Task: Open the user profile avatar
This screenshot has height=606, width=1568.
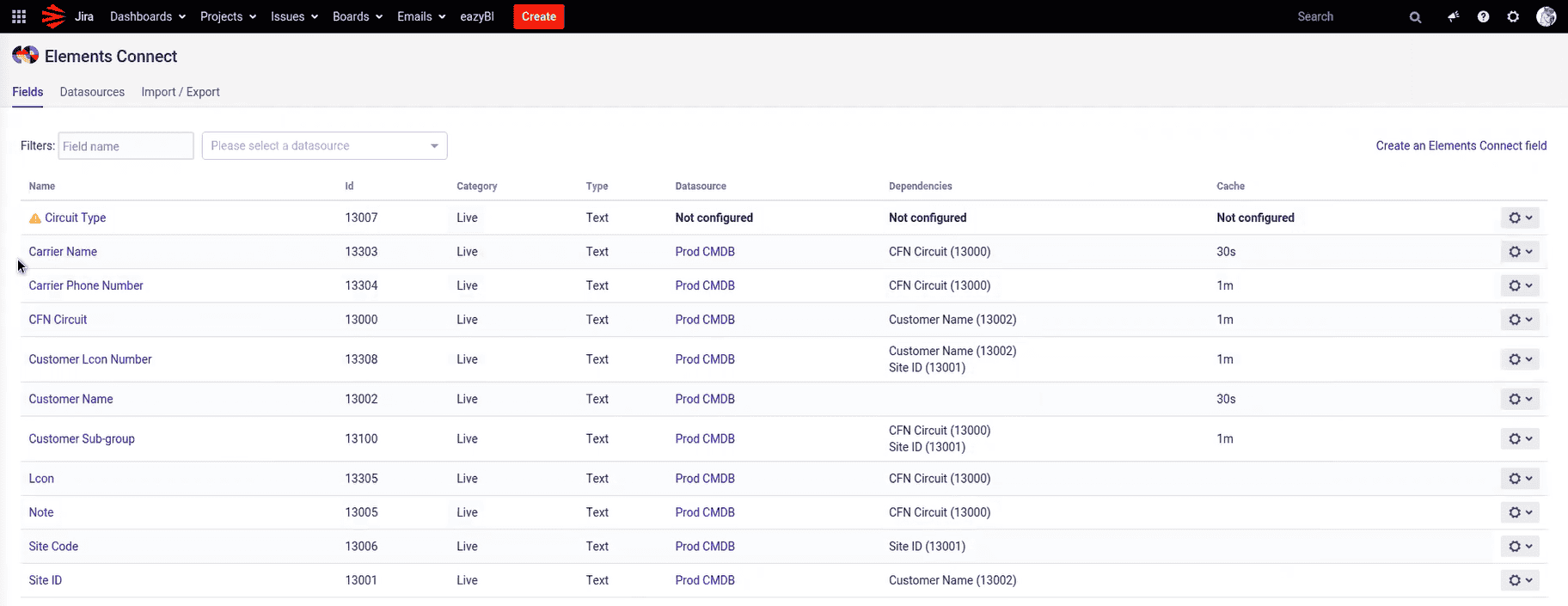Action: coord(1546,16)
